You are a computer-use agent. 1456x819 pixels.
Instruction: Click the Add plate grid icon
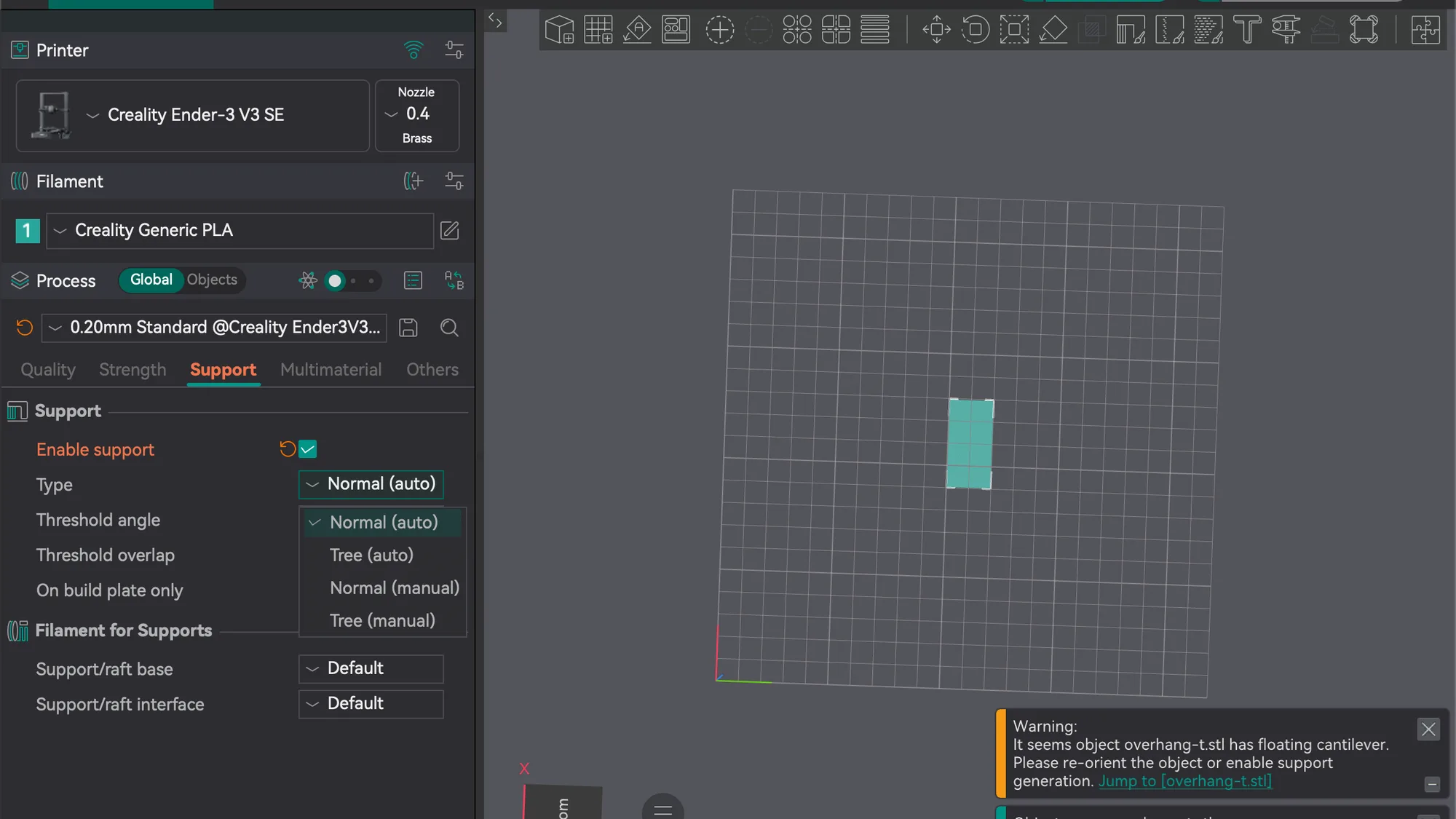click(x=598, y=30)
